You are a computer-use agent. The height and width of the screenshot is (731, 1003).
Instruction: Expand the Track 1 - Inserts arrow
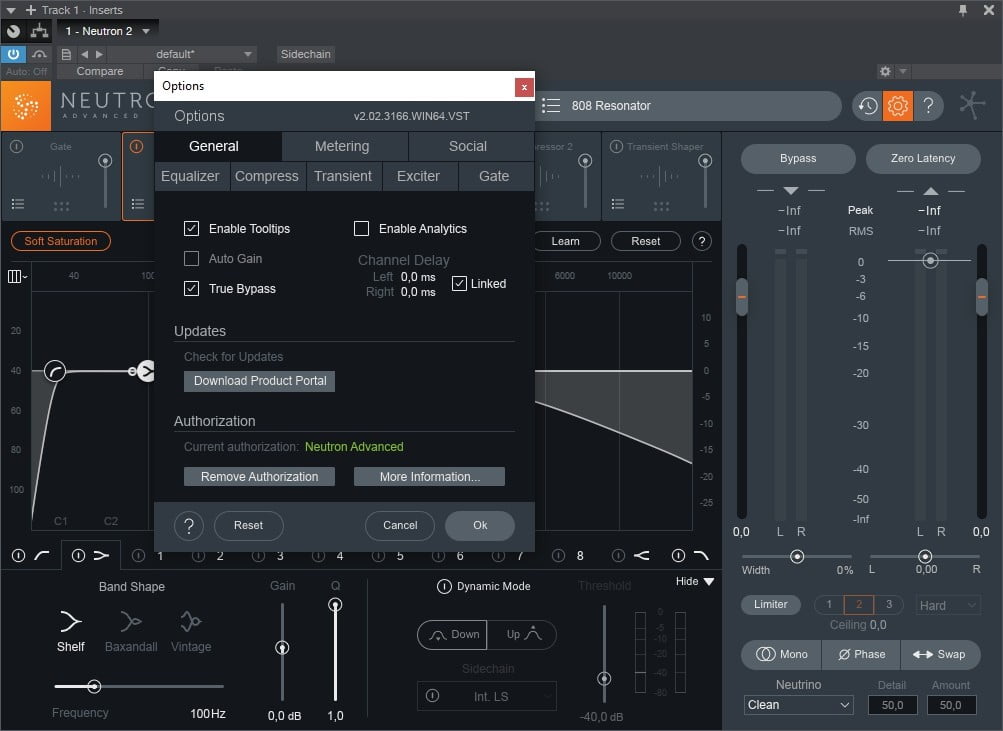coord(11,10)
